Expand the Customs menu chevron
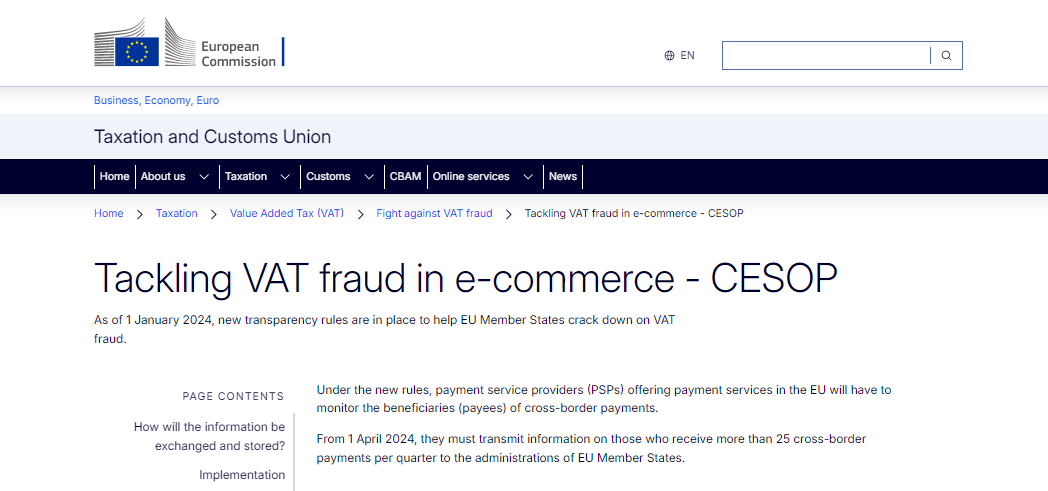Viewport: 1048px width, 491px height. pos(369,177)
